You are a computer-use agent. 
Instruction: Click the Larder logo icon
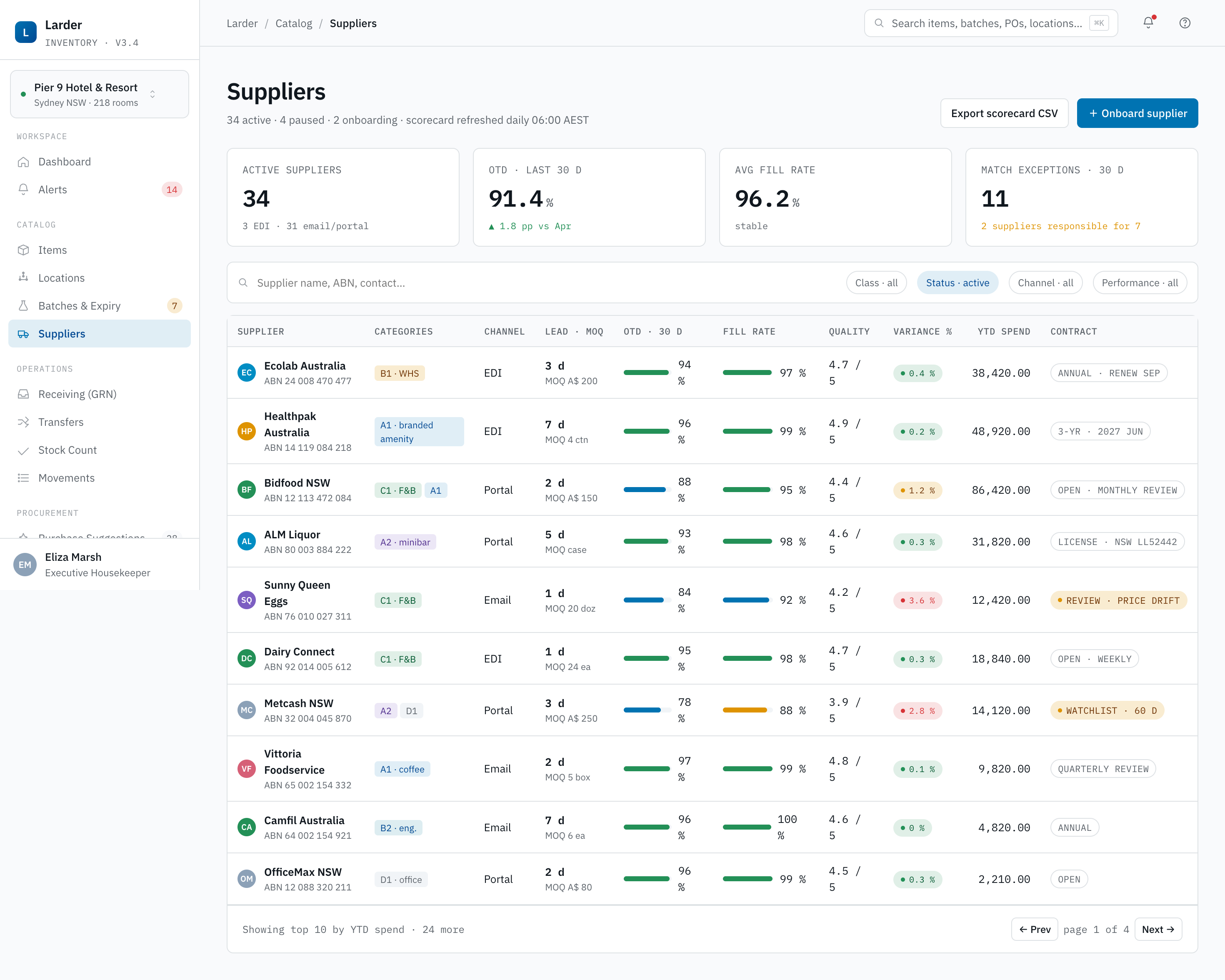click(25, 32)
